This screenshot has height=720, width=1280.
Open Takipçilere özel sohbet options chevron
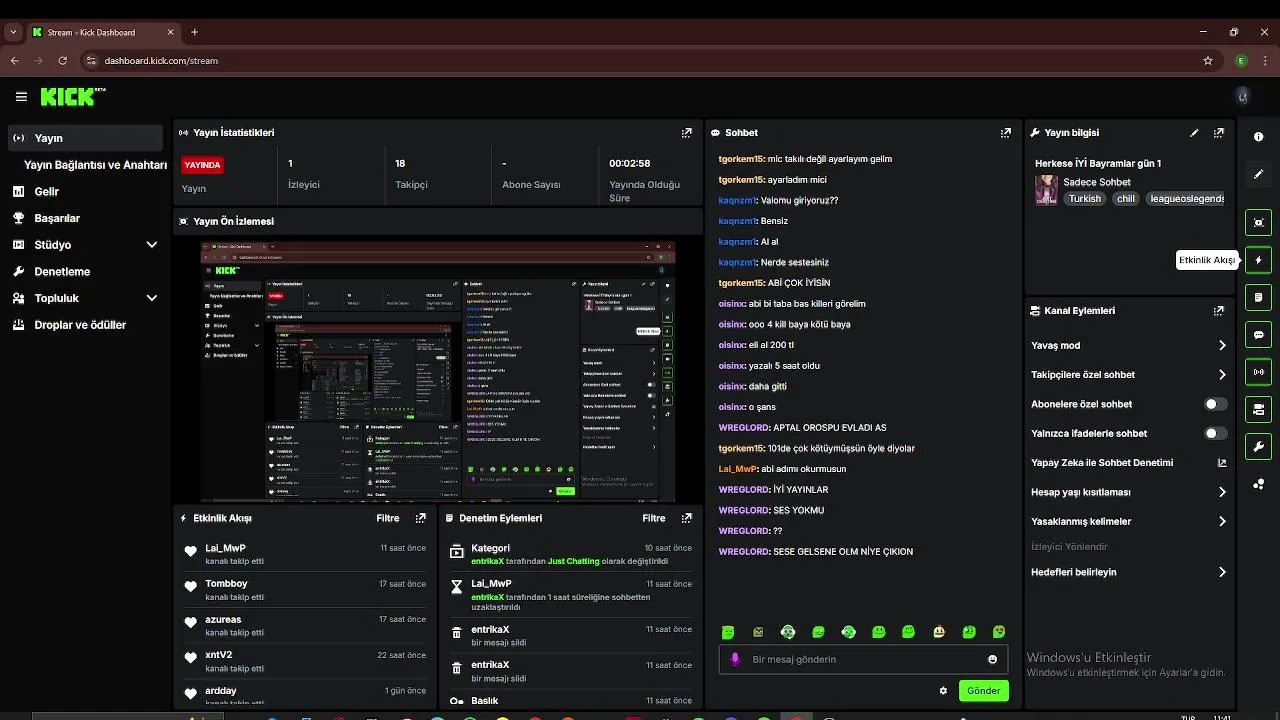click(x=1222, y=375)
